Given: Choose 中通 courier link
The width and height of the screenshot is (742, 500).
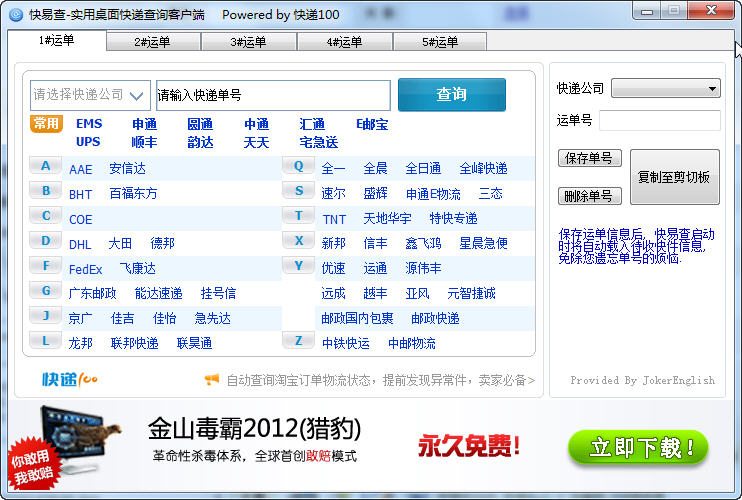Looking at the screenshot, I should point(256,124).
